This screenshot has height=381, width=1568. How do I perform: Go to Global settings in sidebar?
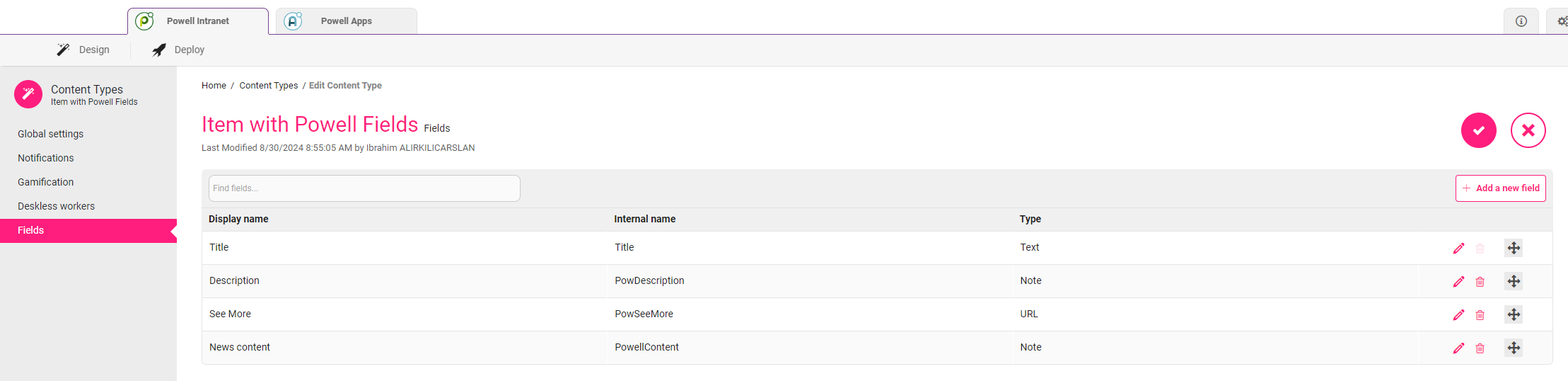click(x=50, y=134)
